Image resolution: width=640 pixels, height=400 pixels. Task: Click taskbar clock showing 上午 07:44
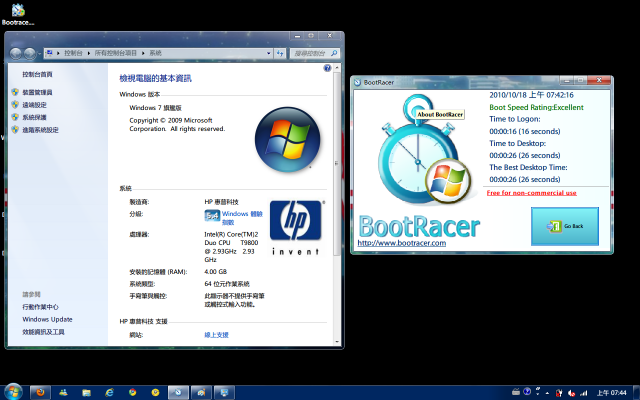pyautogui.click(x=611, y=393)
